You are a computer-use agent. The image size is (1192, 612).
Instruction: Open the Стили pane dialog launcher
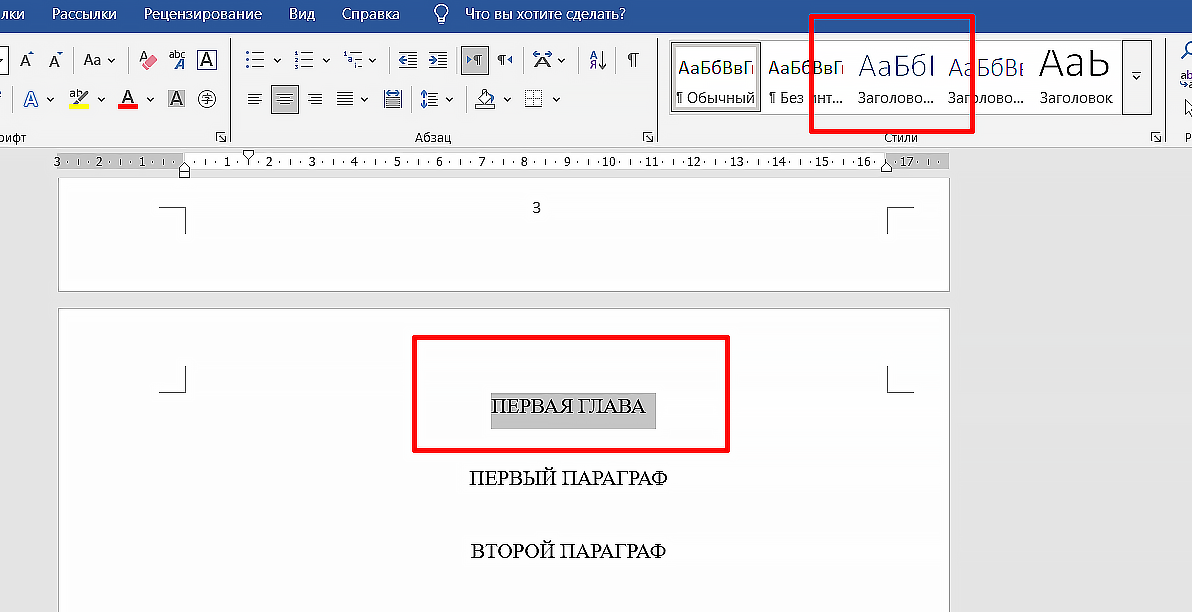tap(1156, 137)
